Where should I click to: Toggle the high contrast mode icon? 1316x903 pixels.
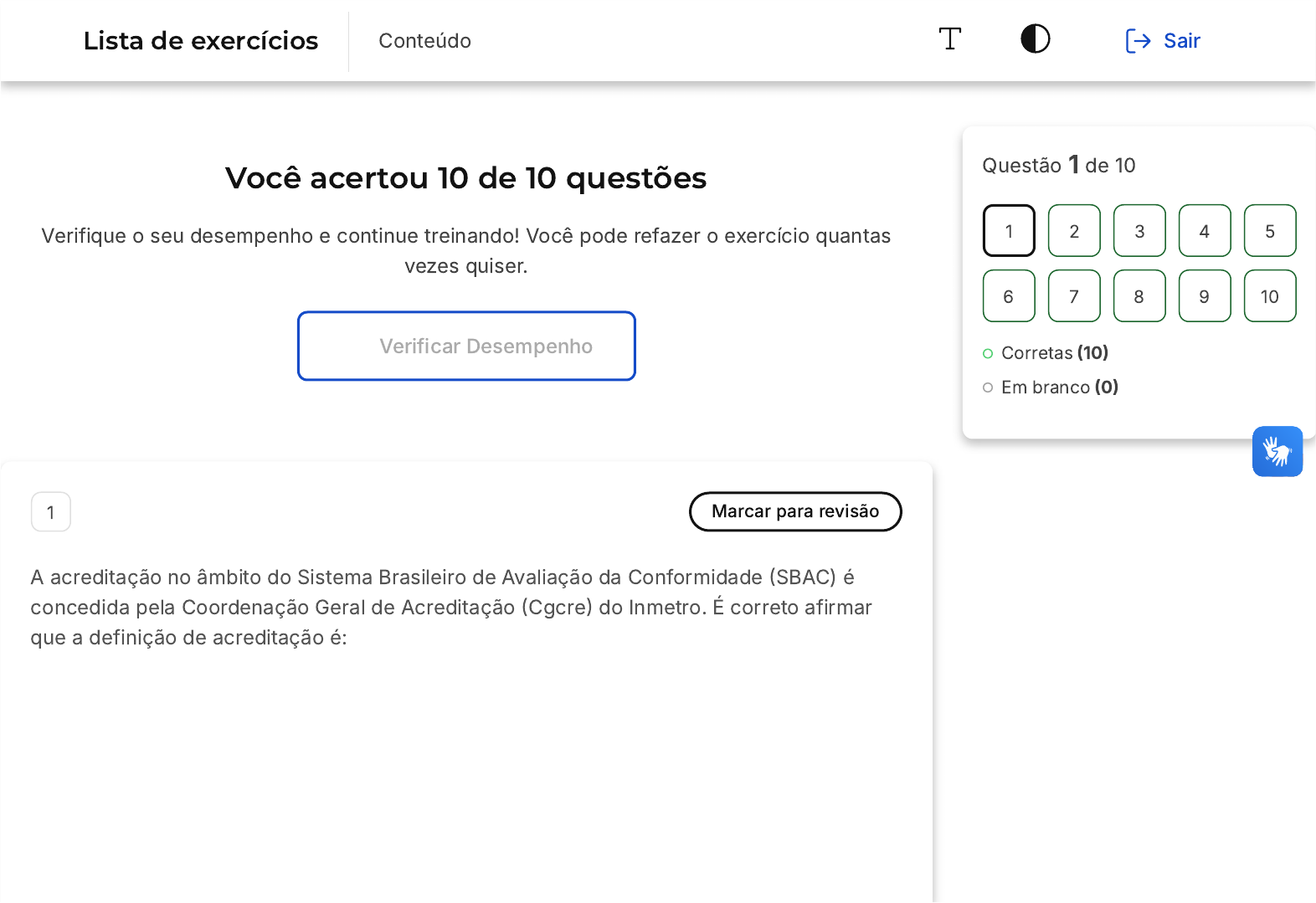click(x=1036, y=39)
